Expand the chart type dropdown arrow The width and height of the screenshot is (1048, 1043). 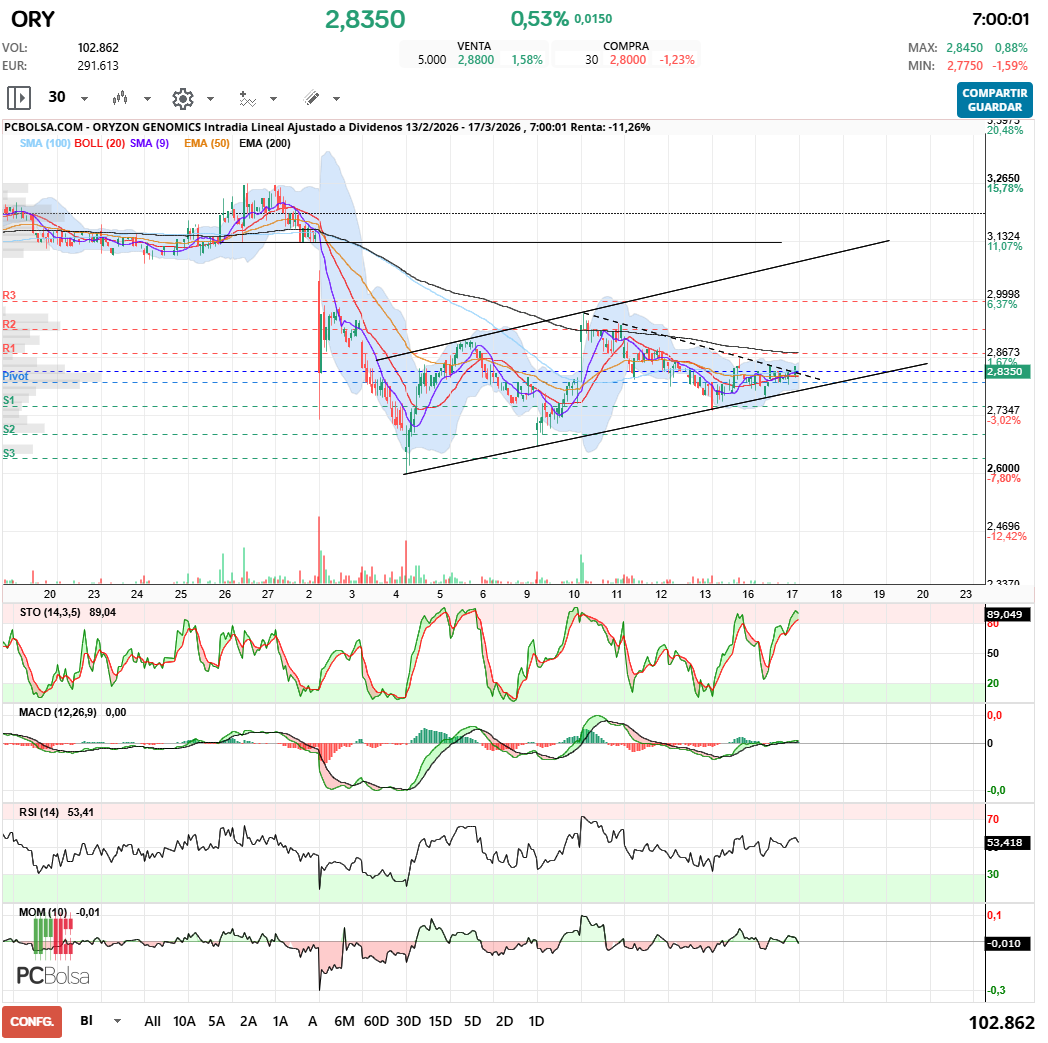147,98
